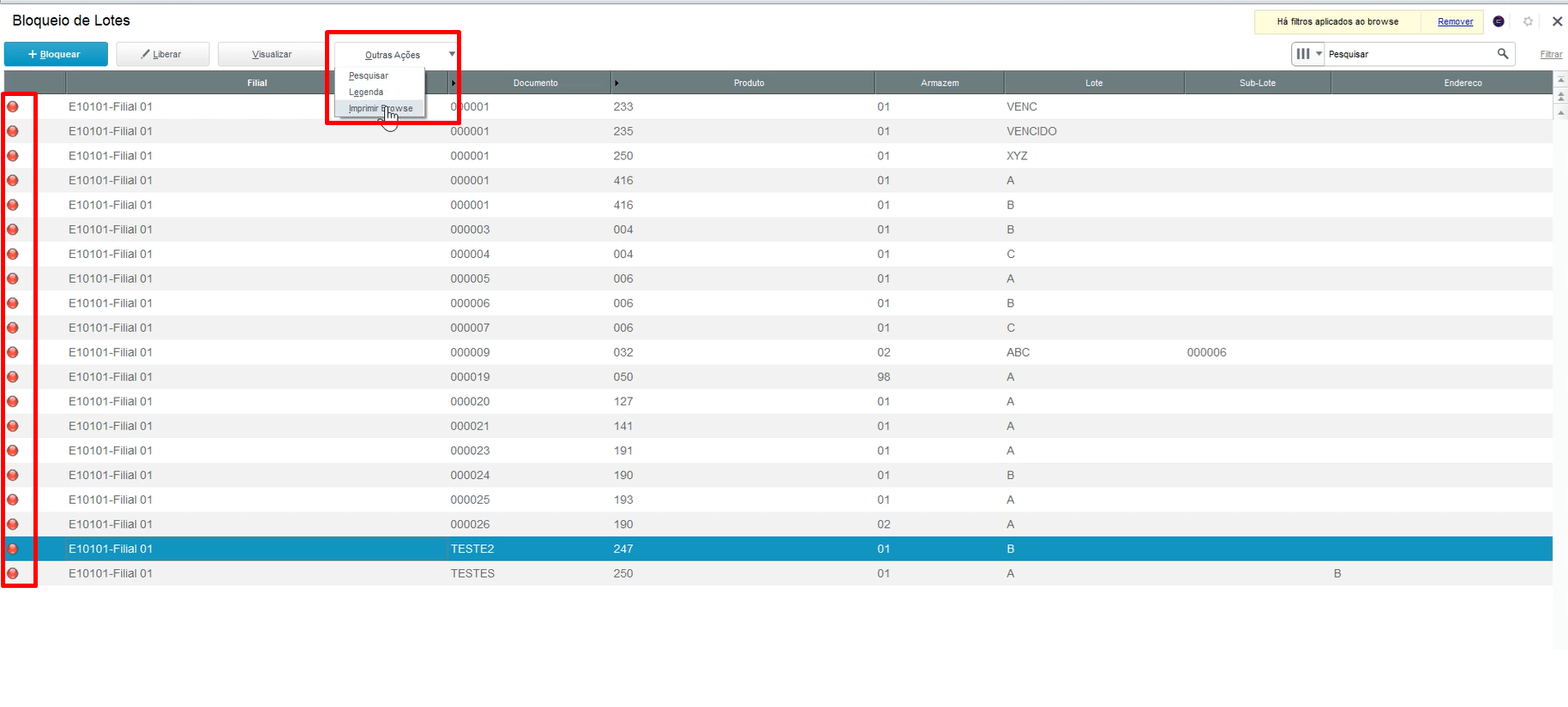The width and height of the screenshot is (1568, 707).
Task: Click product cell 233
Action: pos(623,107)
